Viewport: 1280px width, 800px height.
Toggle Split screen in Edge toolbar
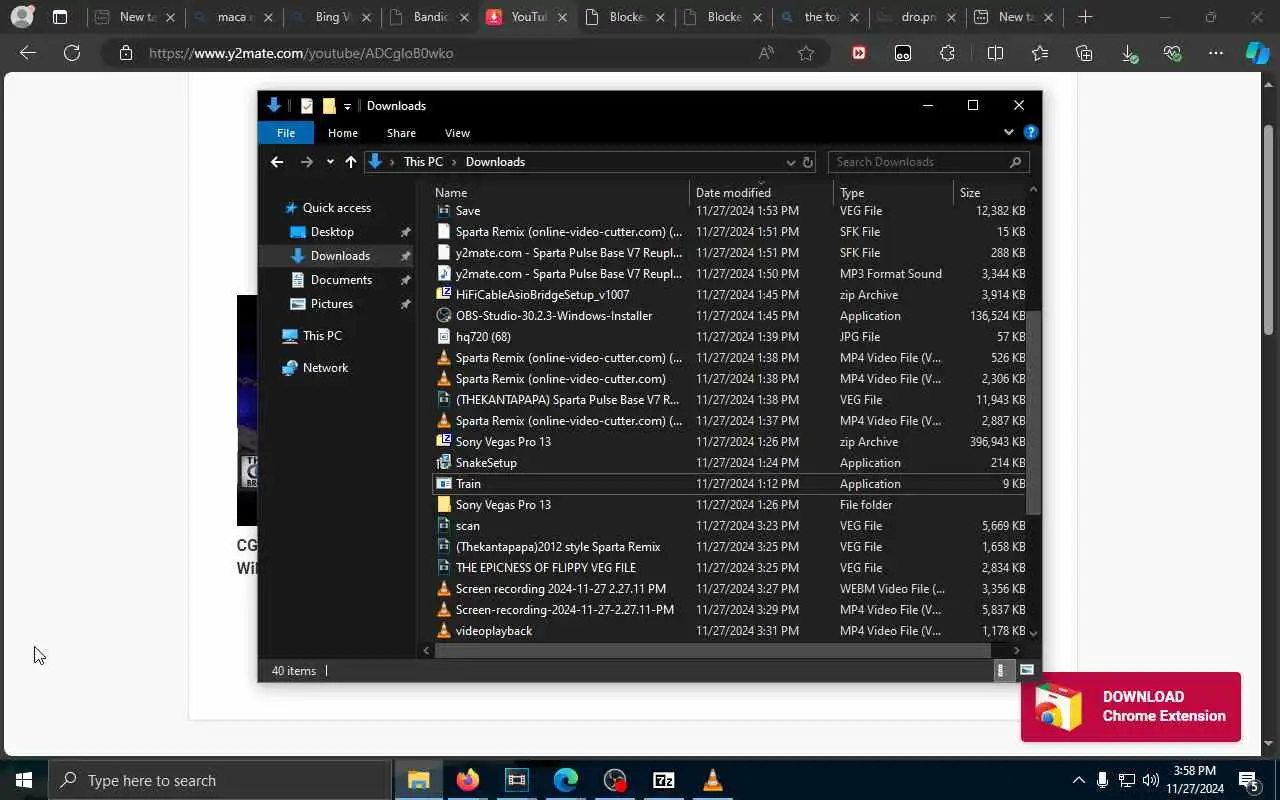pyautogui.click(x=995, y=53)
